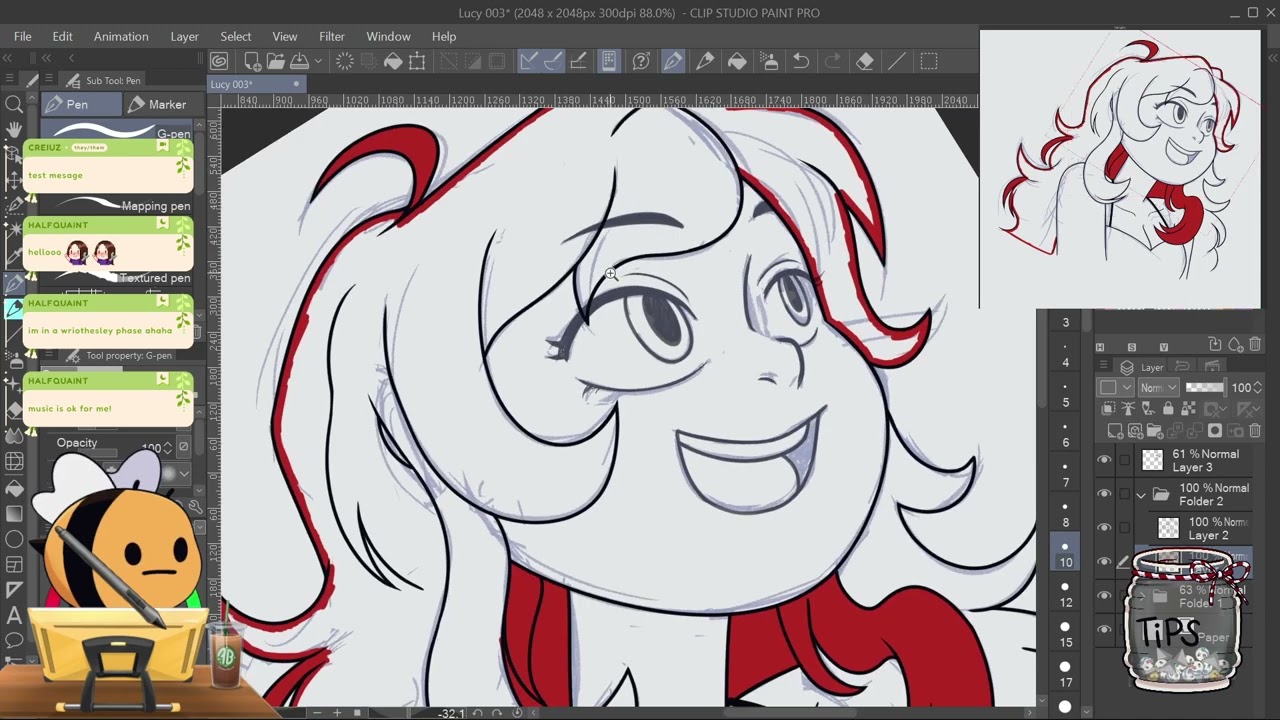The width and height of the screenshot is (1280, 720).
Task: Toggle visibility of Folder 1
Action: click(x=1104, y=595)
